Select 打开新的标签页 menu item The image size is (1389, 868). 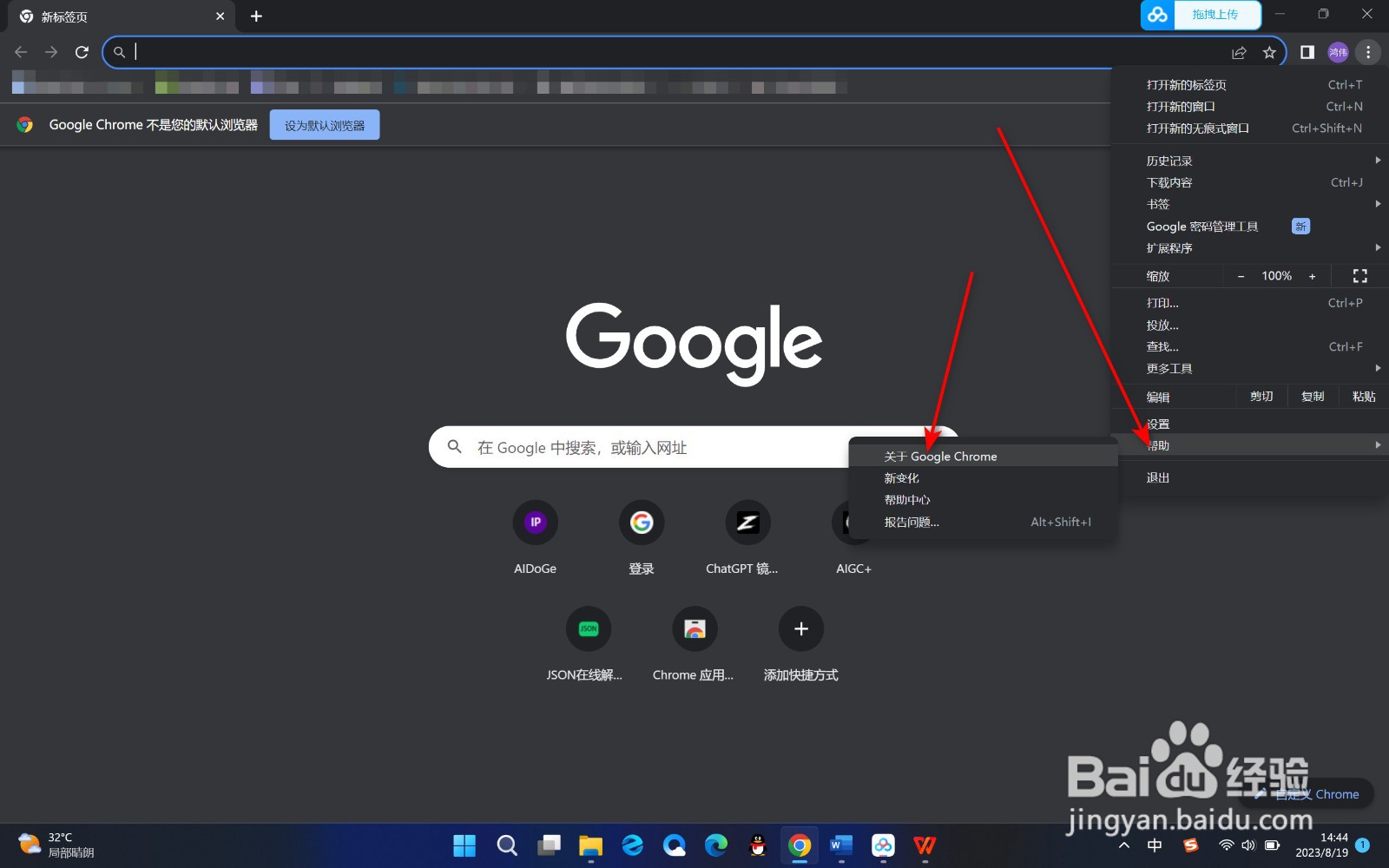pyautogui.click(x=1250, y=85)
